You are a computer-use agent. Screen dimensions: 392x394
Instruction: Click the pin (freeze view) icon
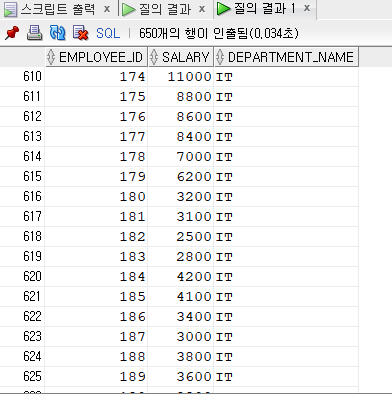coord(12,33)
